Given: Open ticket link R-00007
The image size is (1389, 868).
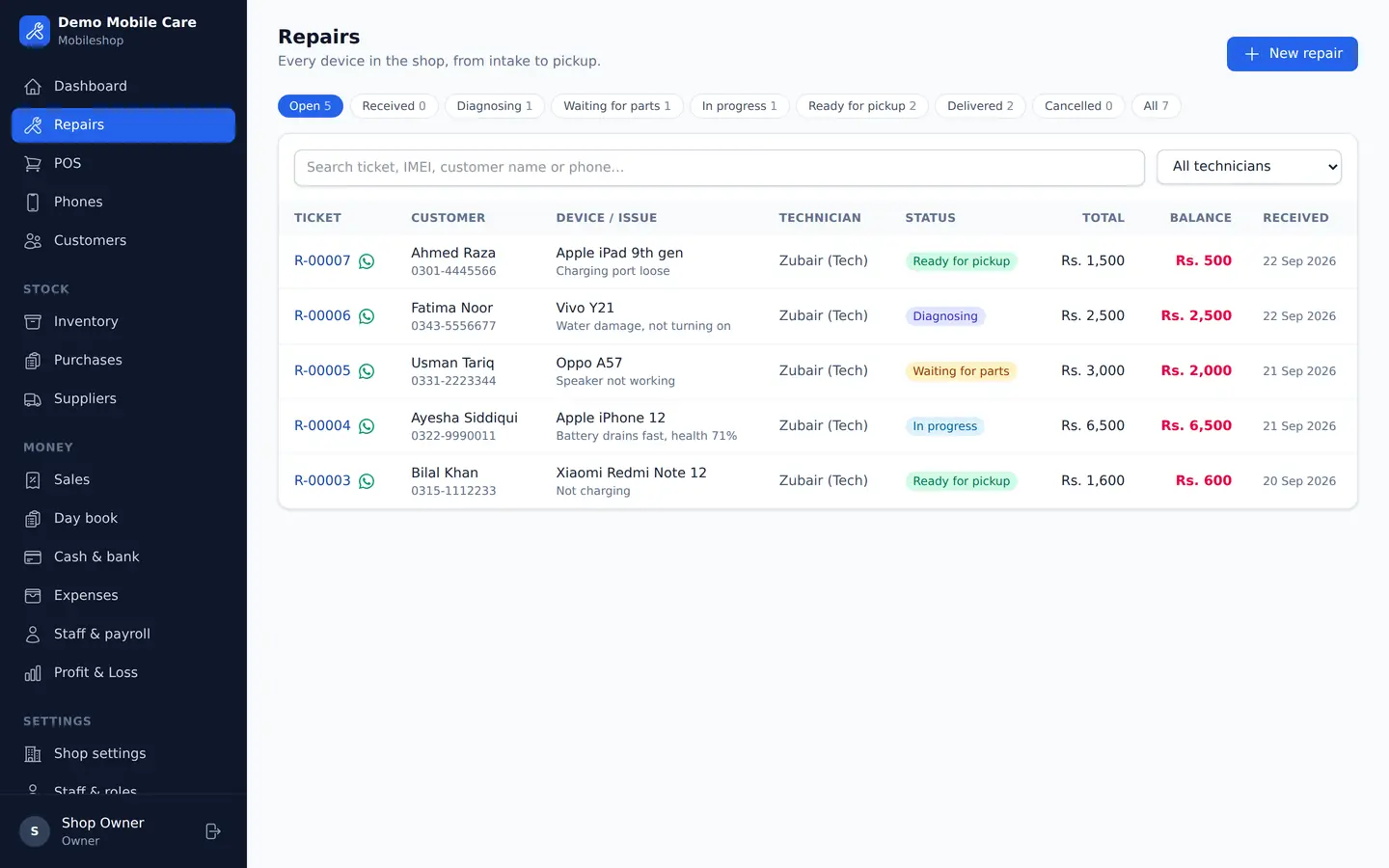Looking at the screenshot, I should coord(322,260).
